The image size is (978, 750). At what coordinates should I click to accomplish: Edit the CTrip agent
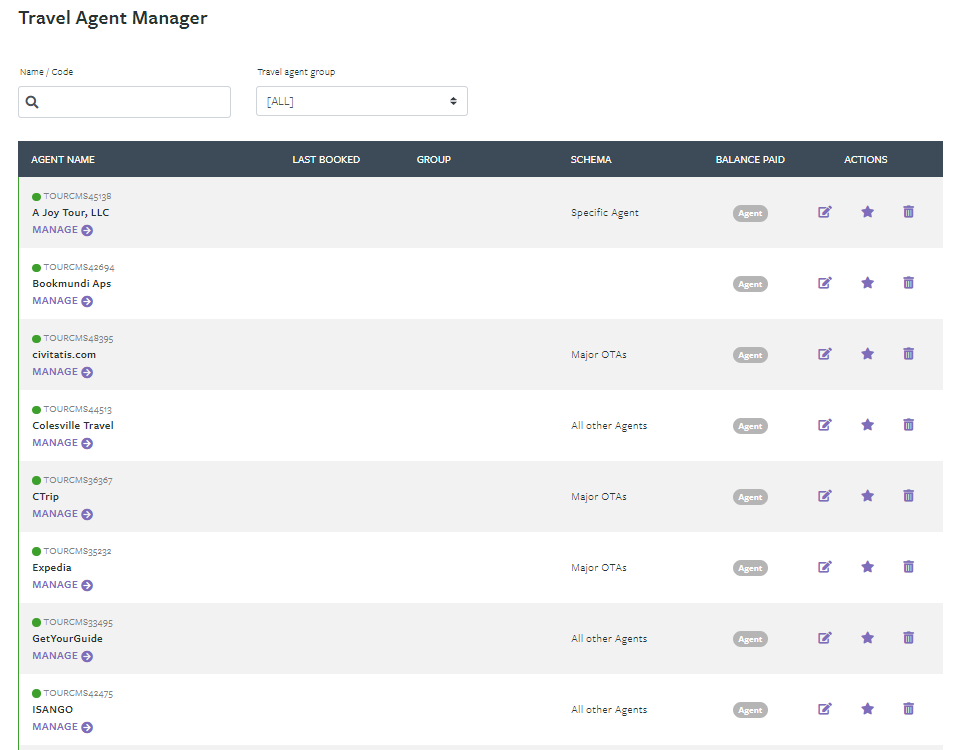(825, 497)
